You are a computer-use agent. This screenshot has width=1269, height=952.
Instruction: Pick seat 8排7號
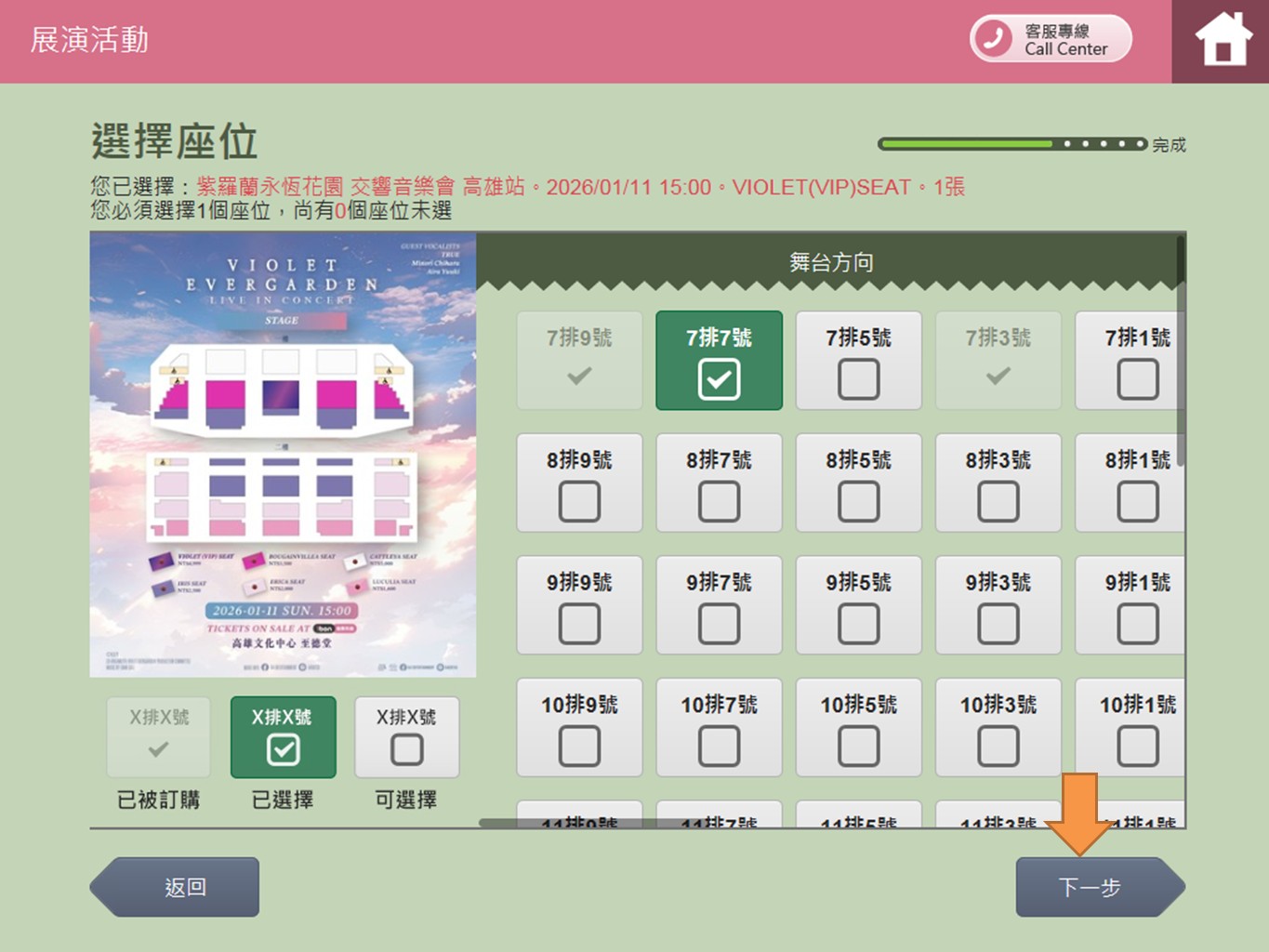[719, 501]
